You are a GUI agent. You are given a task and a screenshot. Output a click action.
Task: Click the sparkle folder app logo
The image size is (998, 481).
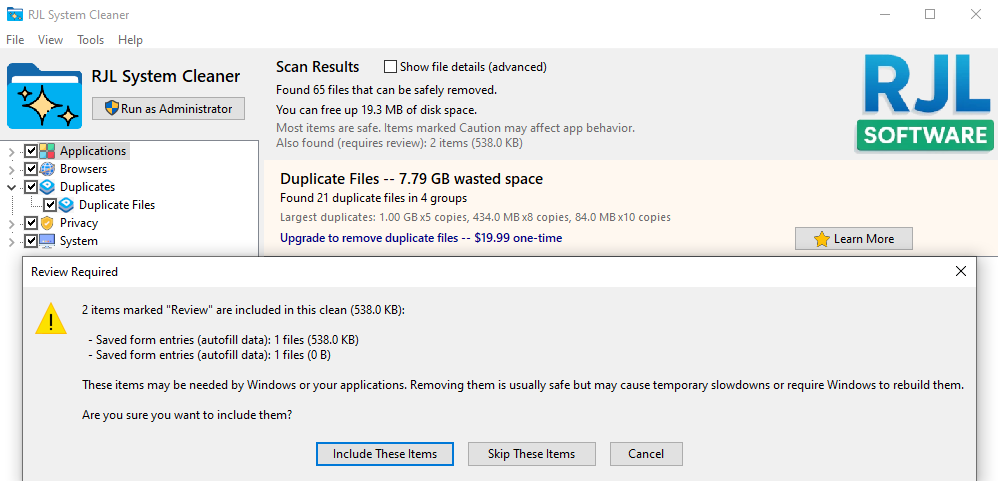click(x=44, y=96)
